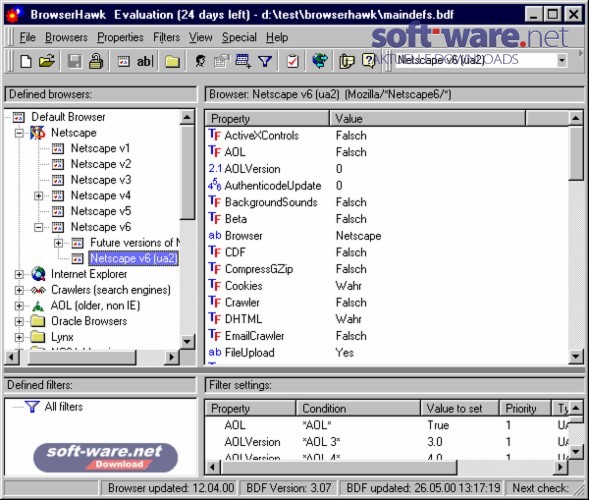Click scroll left arrow of filter settings

(213, 467)
